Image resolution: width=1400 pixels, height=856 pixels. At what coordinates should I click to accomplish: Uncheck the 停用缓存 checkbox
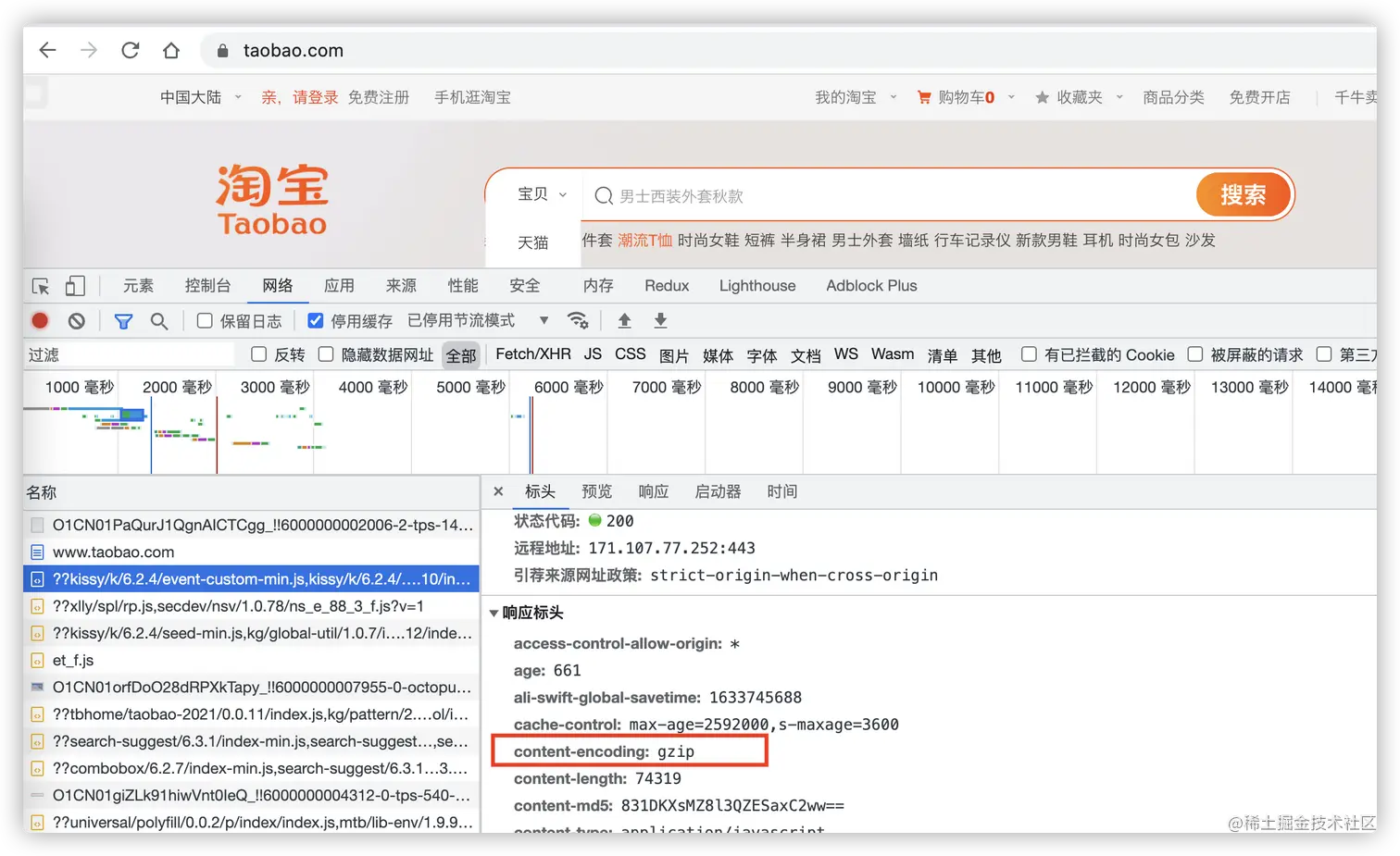[316, 320]
